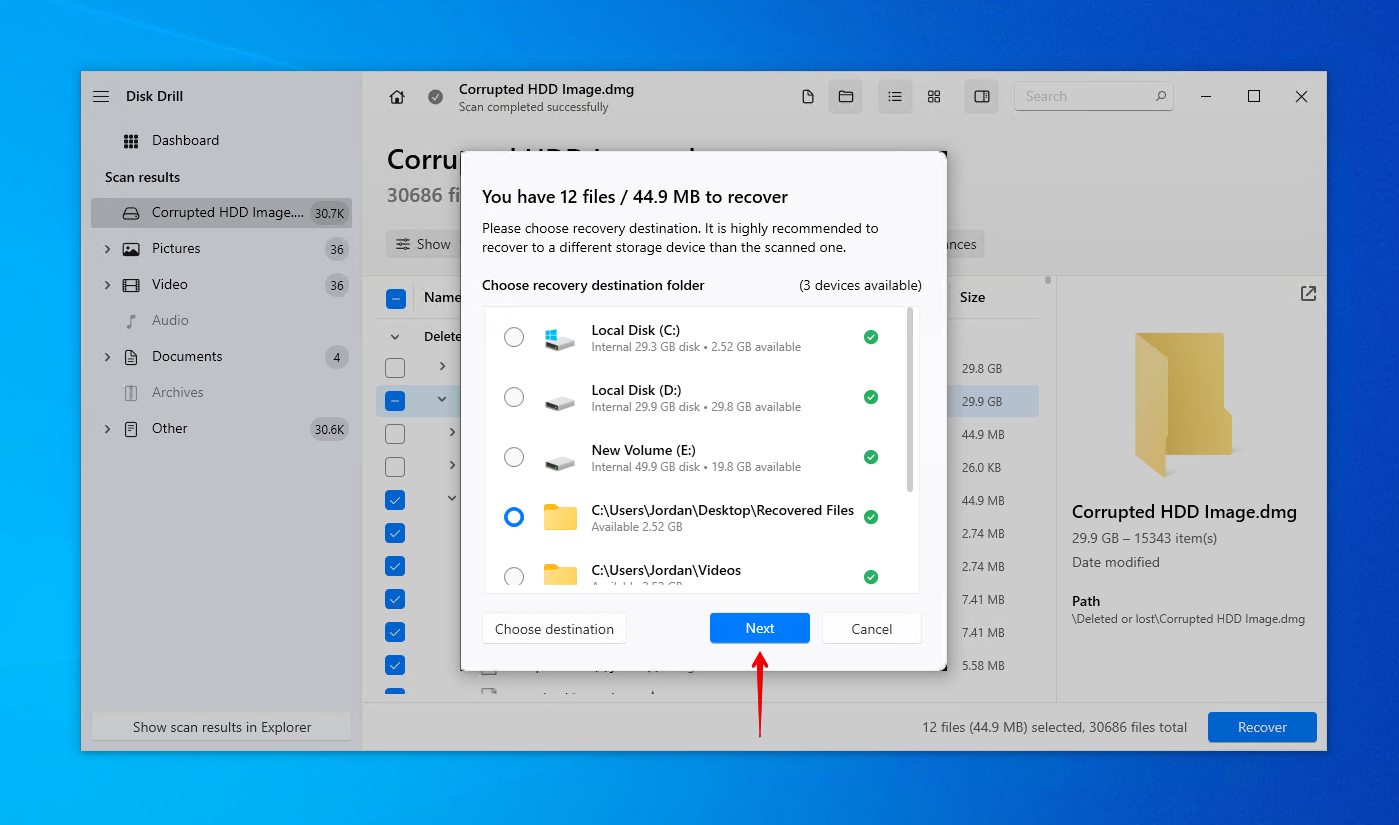Viewport: 1399px width, 825px height.
Task: Switch to file view icon
Action: (x=808, y=97)
